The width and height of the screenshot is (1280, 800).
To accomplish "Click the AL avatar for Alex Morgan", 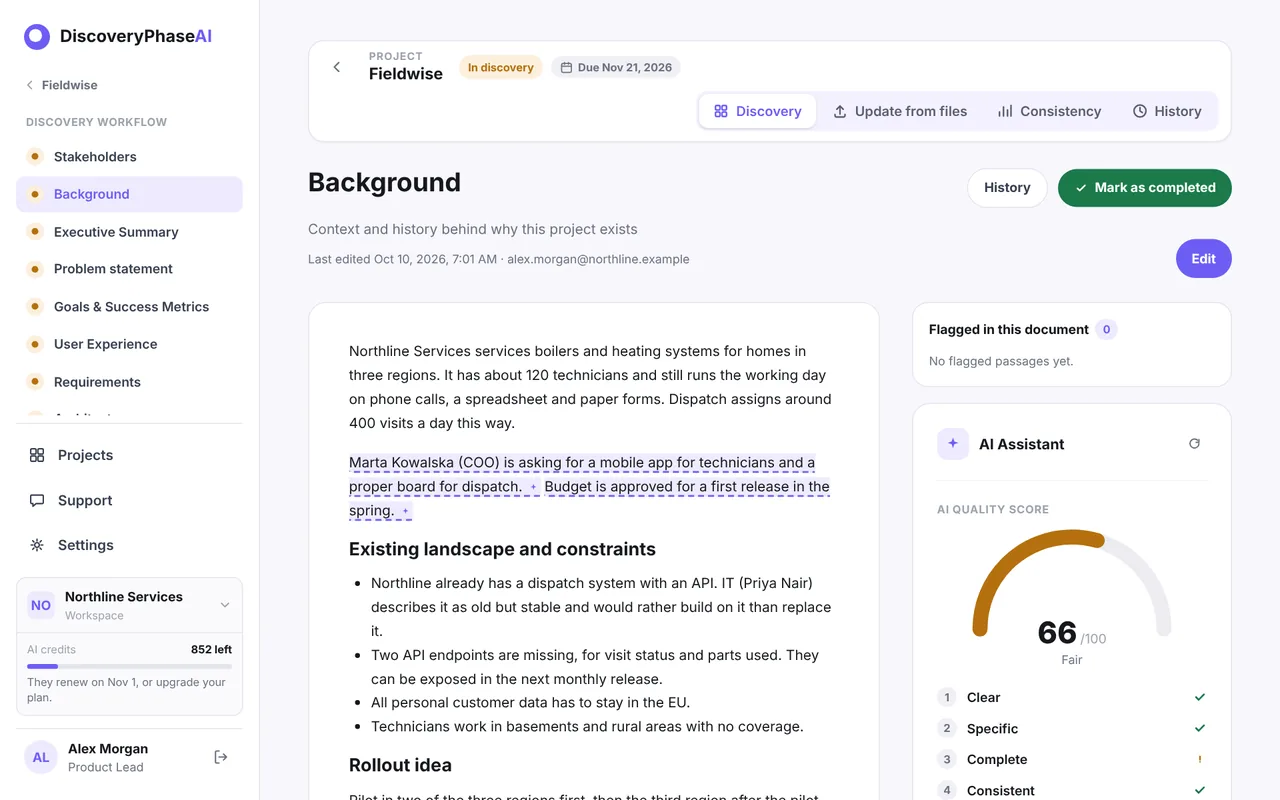I will (41, 757).
